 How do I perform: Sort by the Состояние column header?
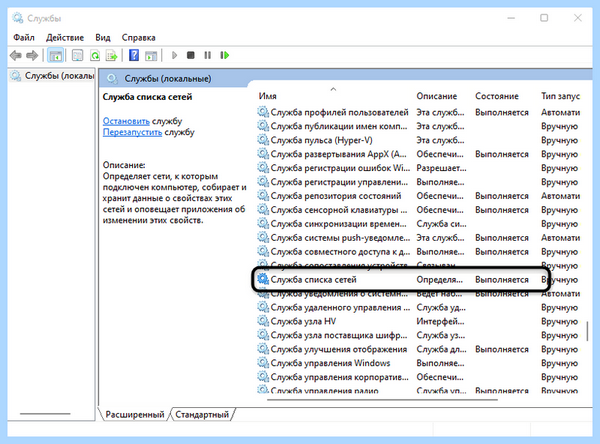coord(497,96)
